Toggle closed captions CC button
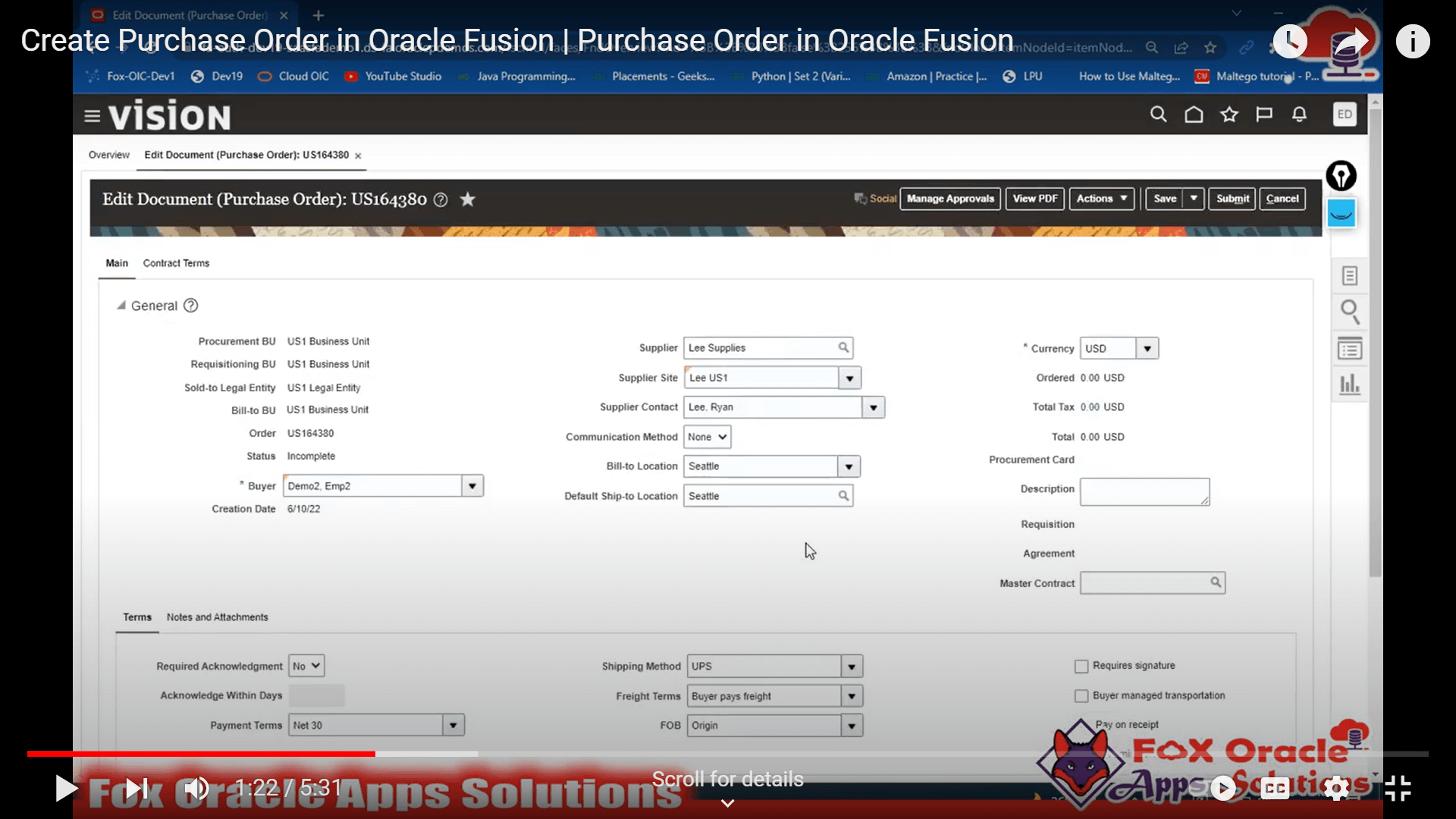 click(x=1275, y=789)
